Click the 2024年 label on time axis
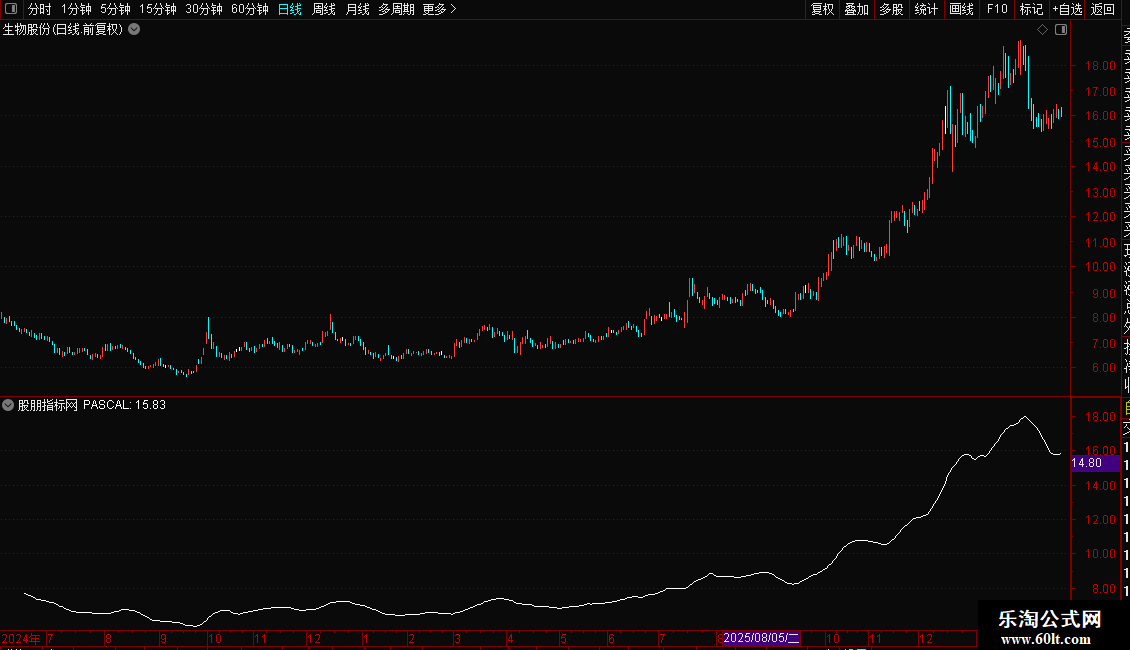 click(21, 638)
